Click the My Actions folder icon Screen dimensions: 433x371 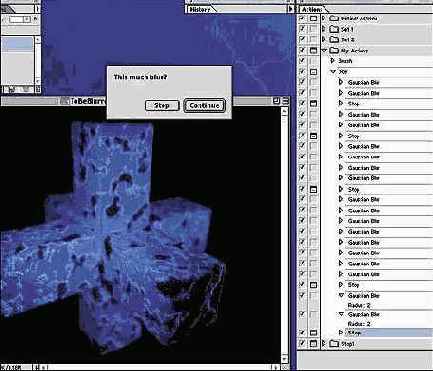pyautogui.click(x=334, y=51)
